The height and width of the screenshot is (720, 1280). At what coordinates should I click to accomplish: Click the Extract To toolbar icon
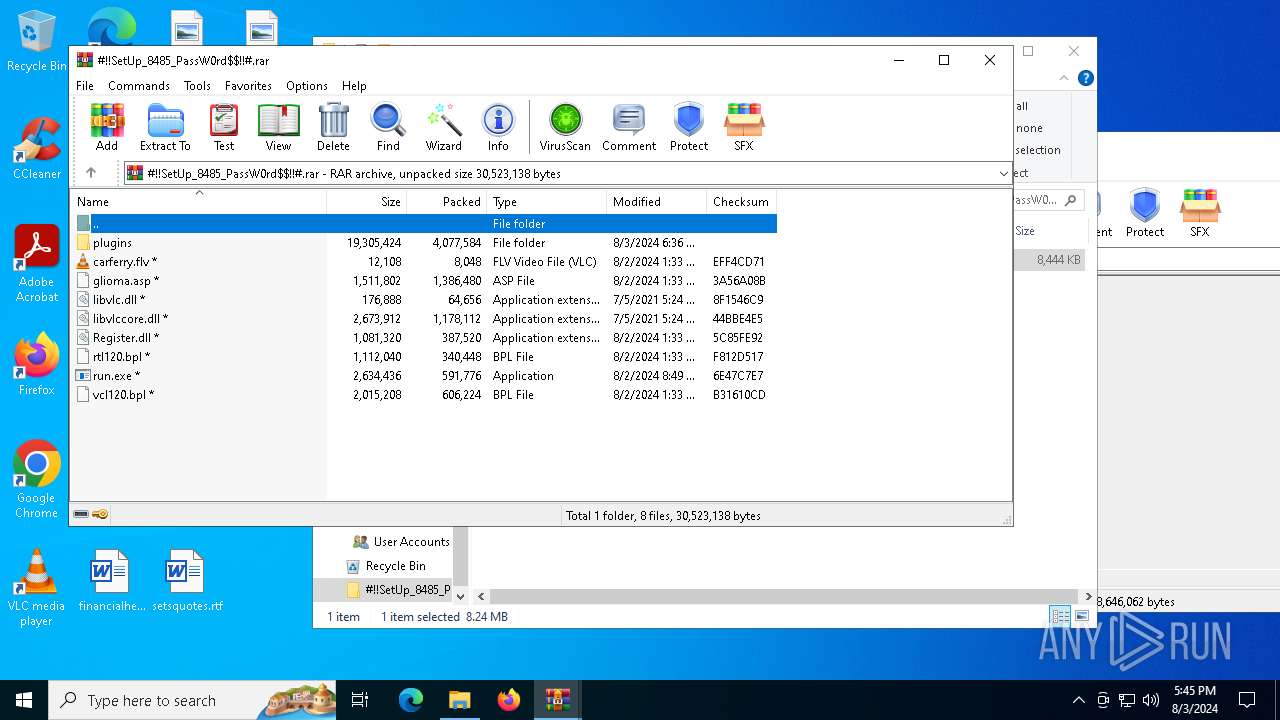click(165, 127)
